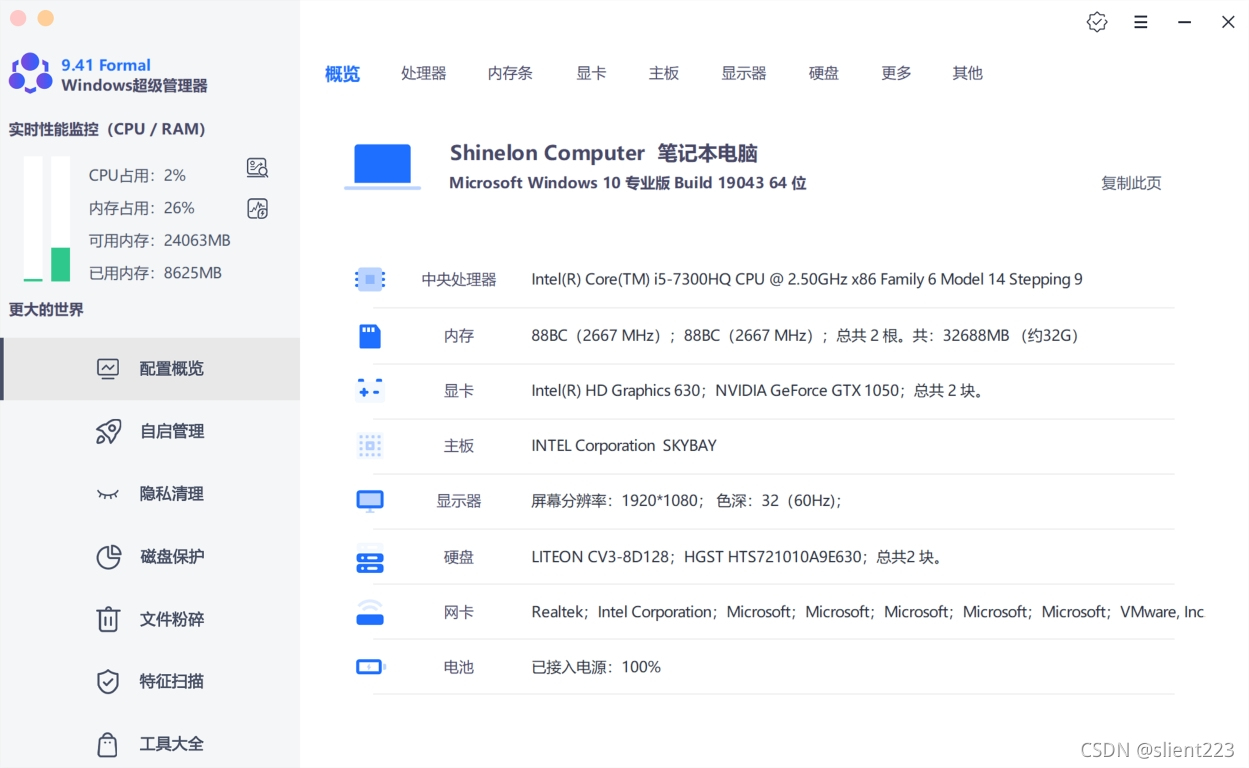Image resolution: width=1249 pixels, height=768 pixels.
Task: Switch to the 概览 tab
Action: click(x=342, y=74)
